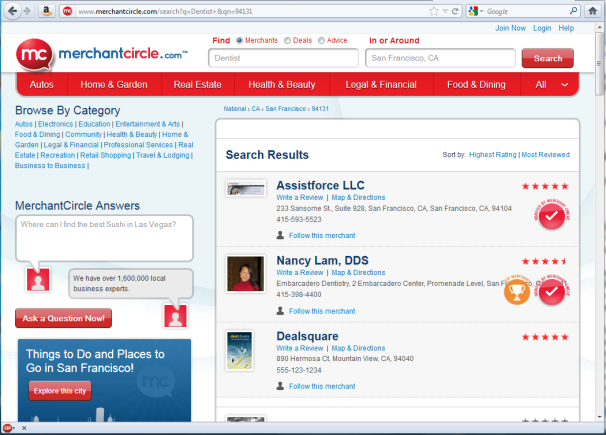Click Nancy Lam star rating
The height and width of the screenshot is (435, 606).
click(x=544, y=262)
